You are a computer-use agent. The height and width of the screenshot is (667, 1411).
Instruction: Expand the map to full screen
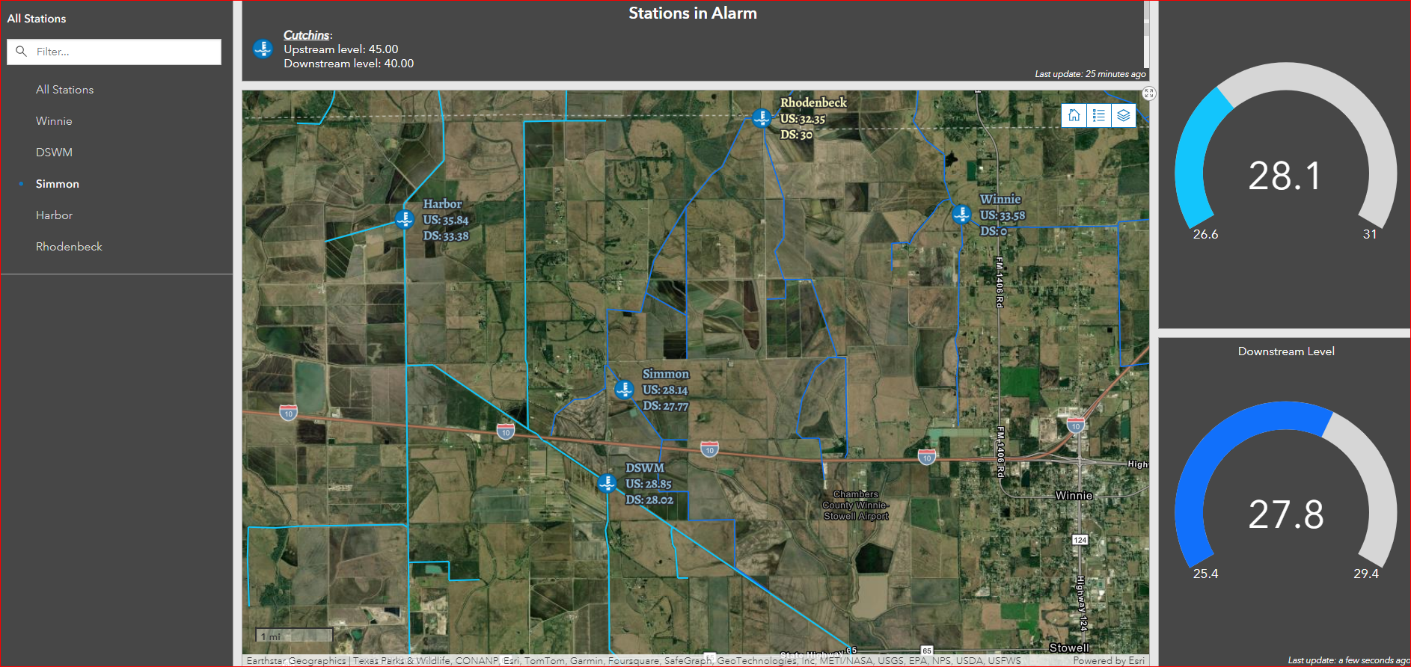pyautogui.click(x=1149, y=93)
